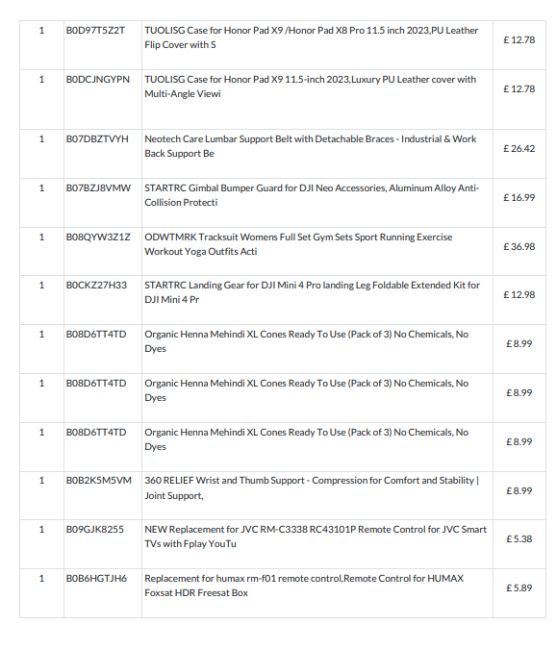Click ASIN B0DCJNGYPN in second row

pos(98,80)
